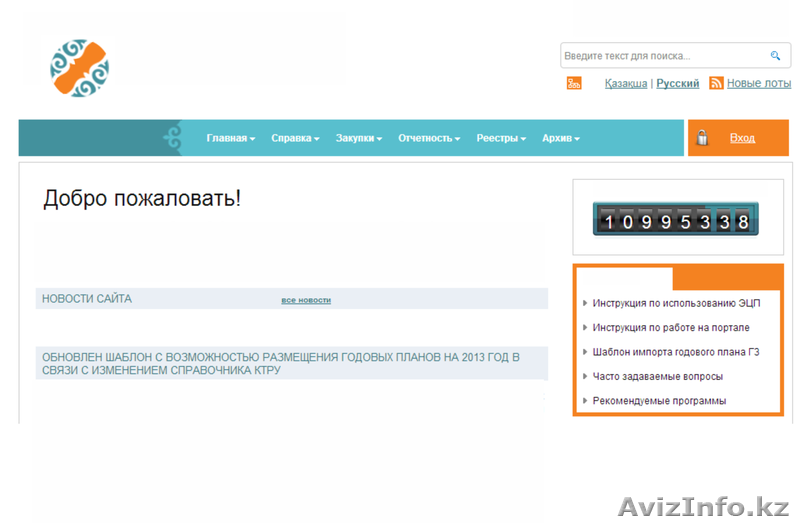Click the НОВОСТИ САЙТА heading

coord(87,299)
